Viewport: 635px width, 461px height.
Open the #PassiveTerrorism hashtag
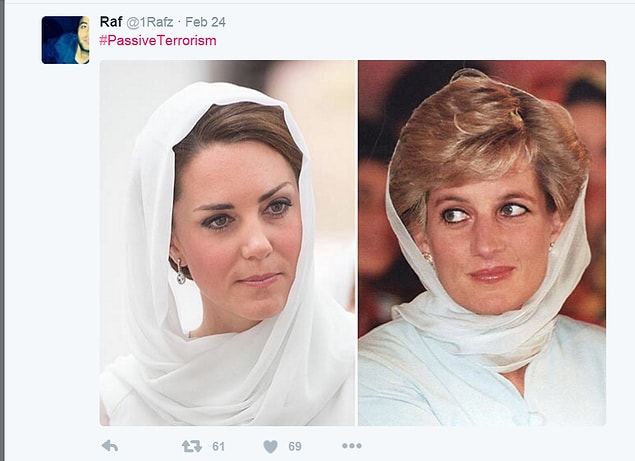[x=158, y=41]
